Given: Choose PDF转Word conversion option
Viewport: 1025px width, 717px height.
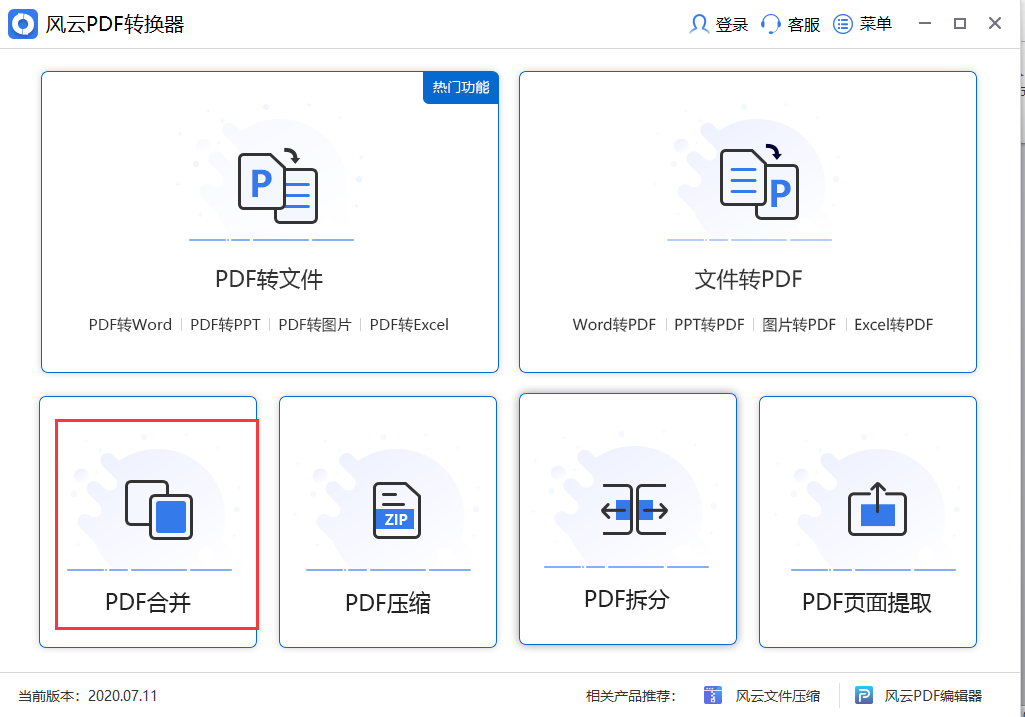Looking at the screenshot, I should pos(130,325).
